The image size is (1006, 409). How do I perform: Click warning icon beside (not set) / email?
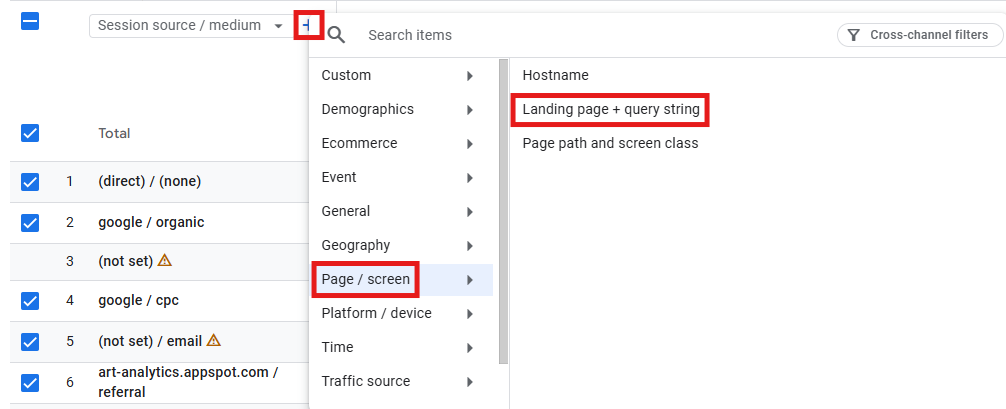pyautogui.click(x=214, y=340)
